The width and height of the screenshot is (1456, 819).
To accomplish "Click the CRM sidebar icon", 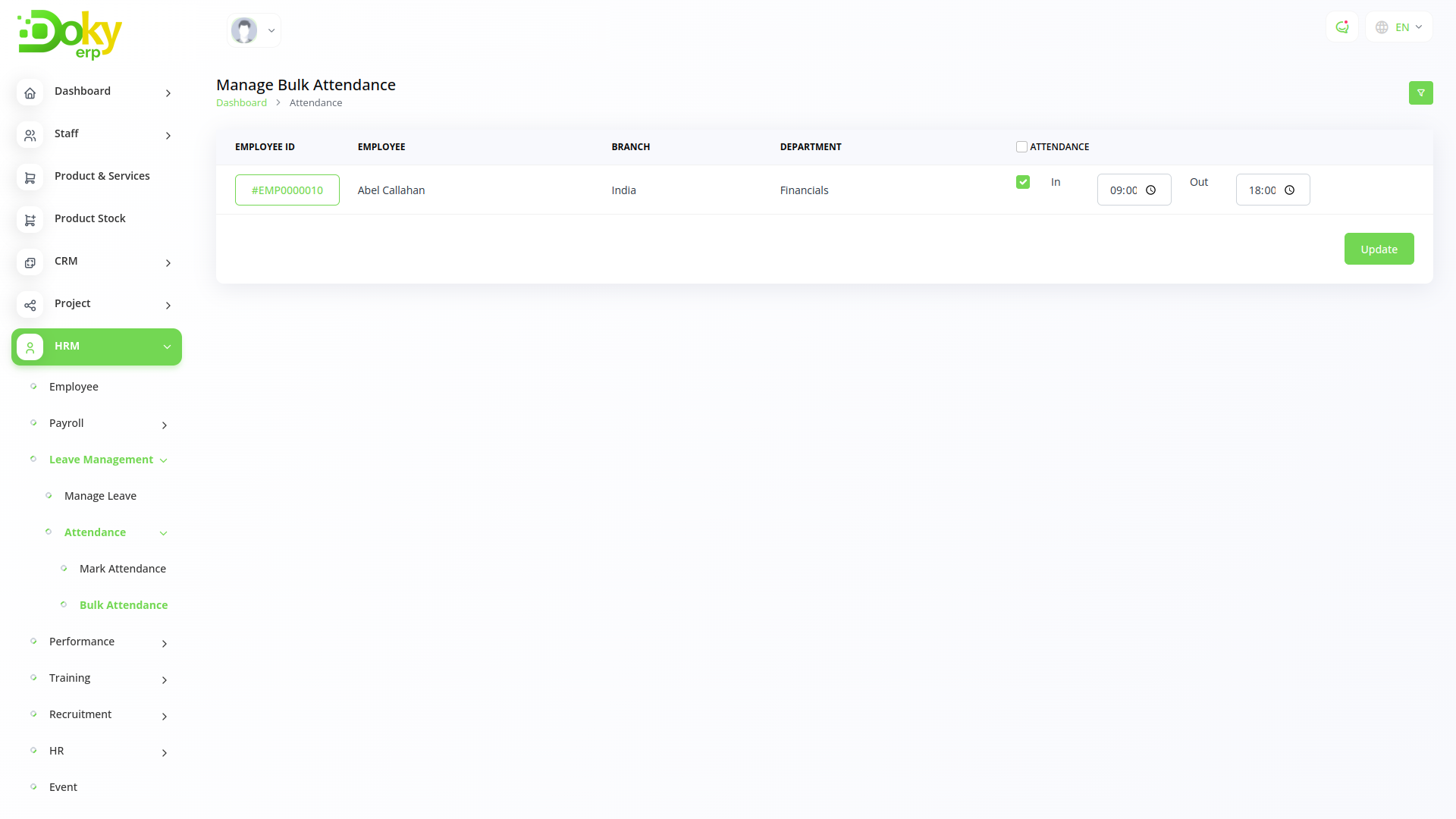I will 30,262.
